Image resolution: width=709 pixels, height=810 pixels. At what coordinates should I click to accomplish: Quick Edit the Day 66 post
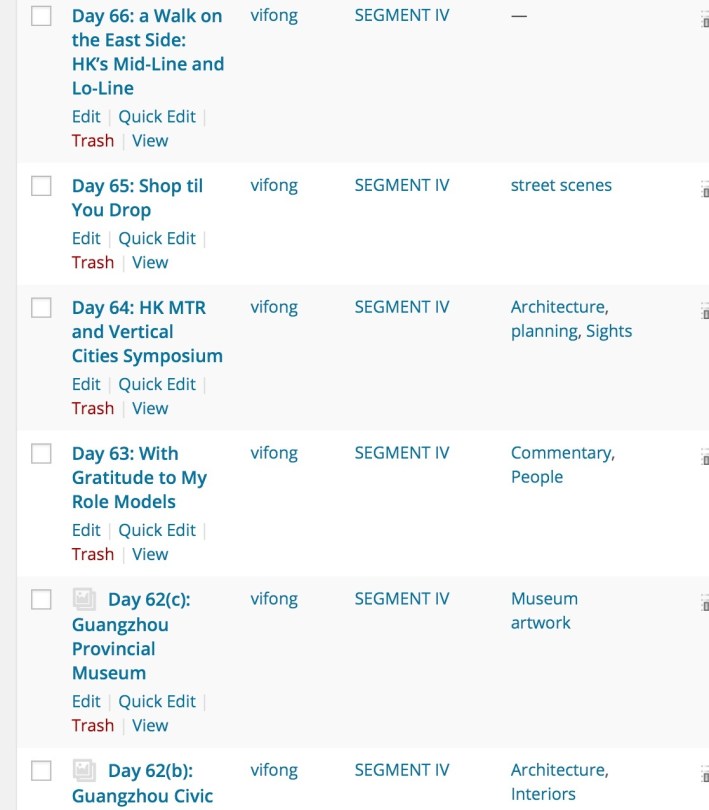tap(157, 116)
